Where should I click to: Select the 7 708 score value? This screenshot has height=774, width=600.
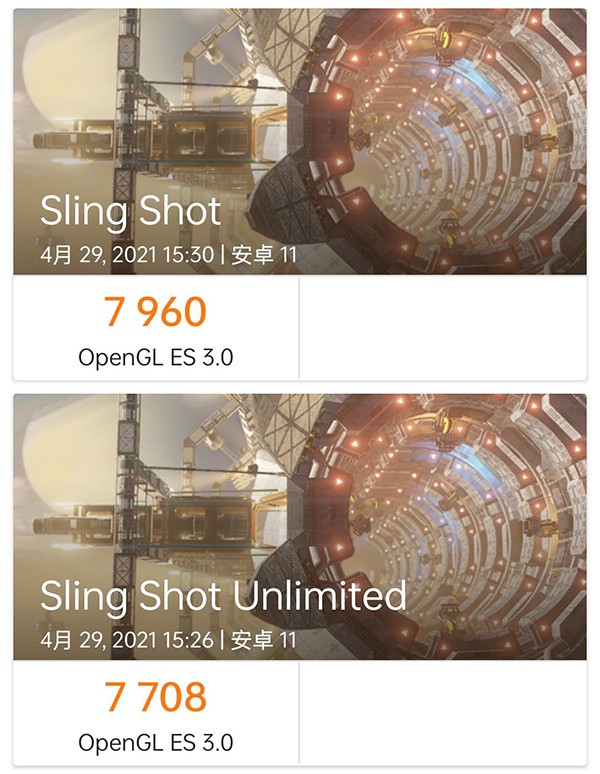[155, 696]
